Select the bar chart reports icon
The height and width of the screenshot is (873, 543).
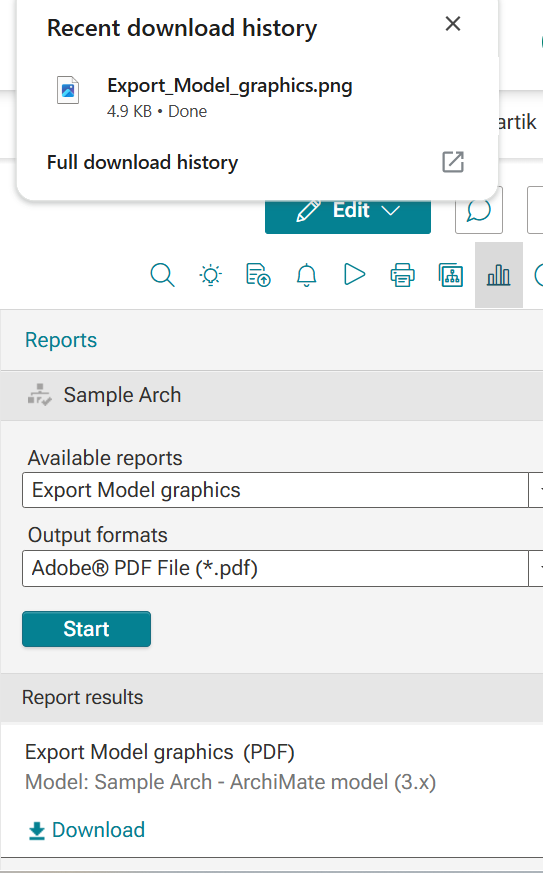[498, 275]
